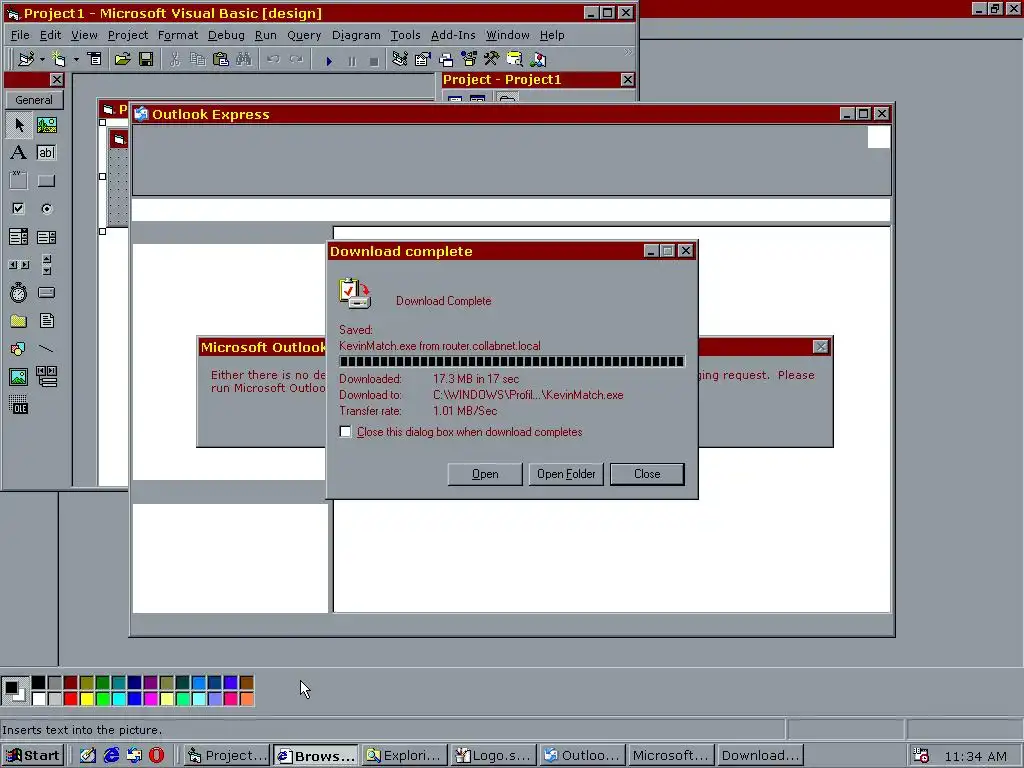
Task: Select the Image control in toolbox
Action: click(x=19, y=377)
